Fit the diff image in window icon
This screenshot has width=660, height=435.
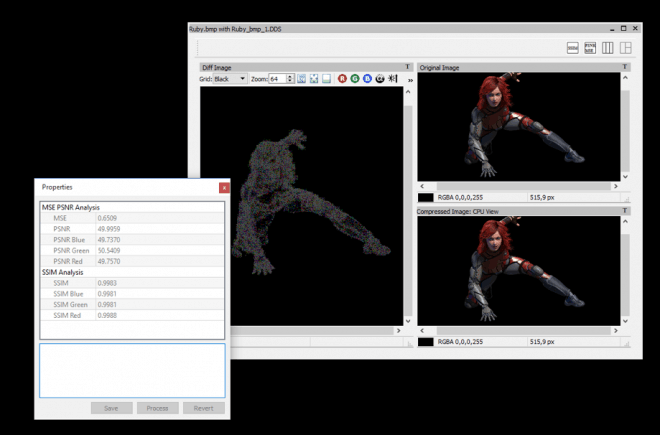point(314,79)
